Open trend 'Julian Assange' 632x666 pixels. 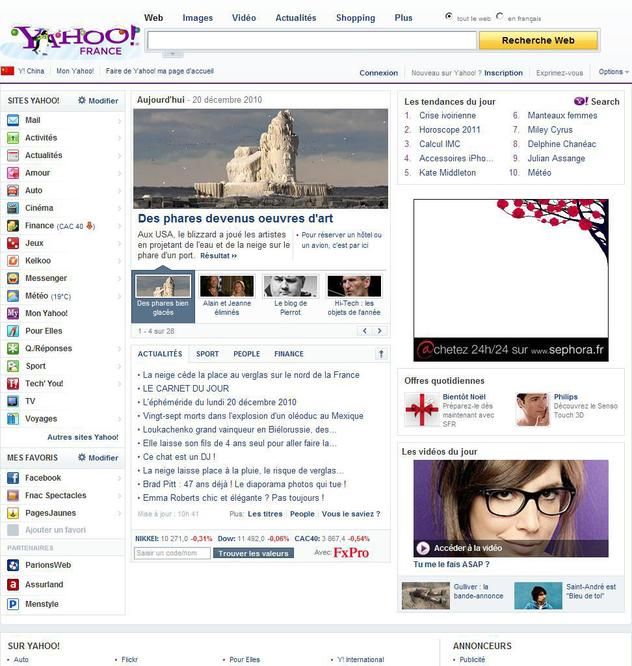point(556,158)
